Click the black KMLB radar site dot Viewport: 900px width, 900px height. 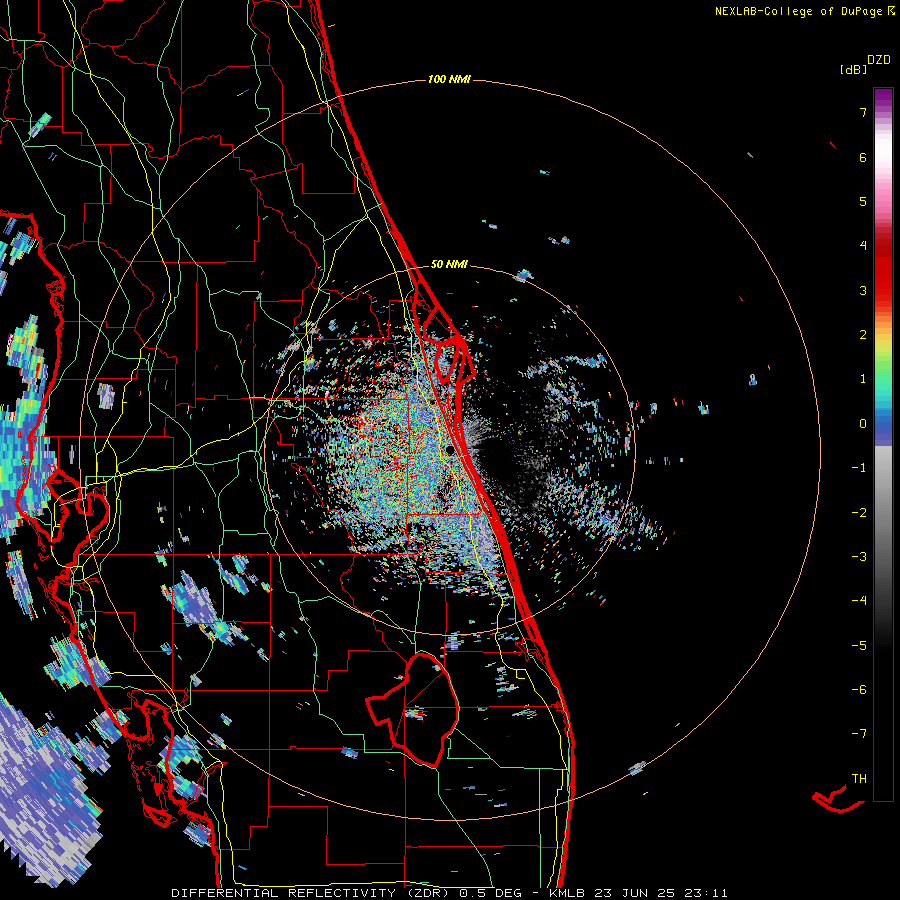click(x=451, y=450)
